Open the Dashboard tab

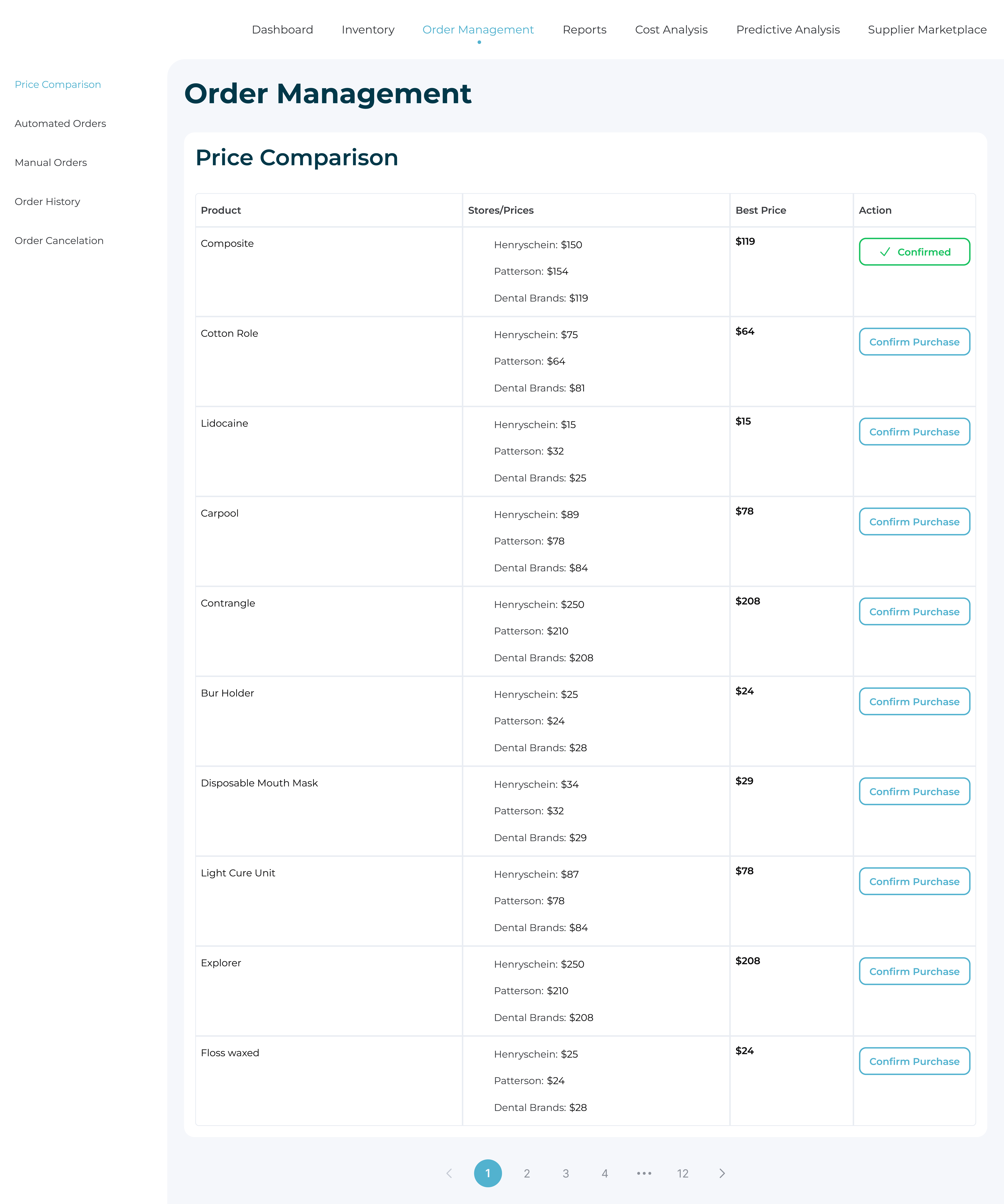pos(282,30)
